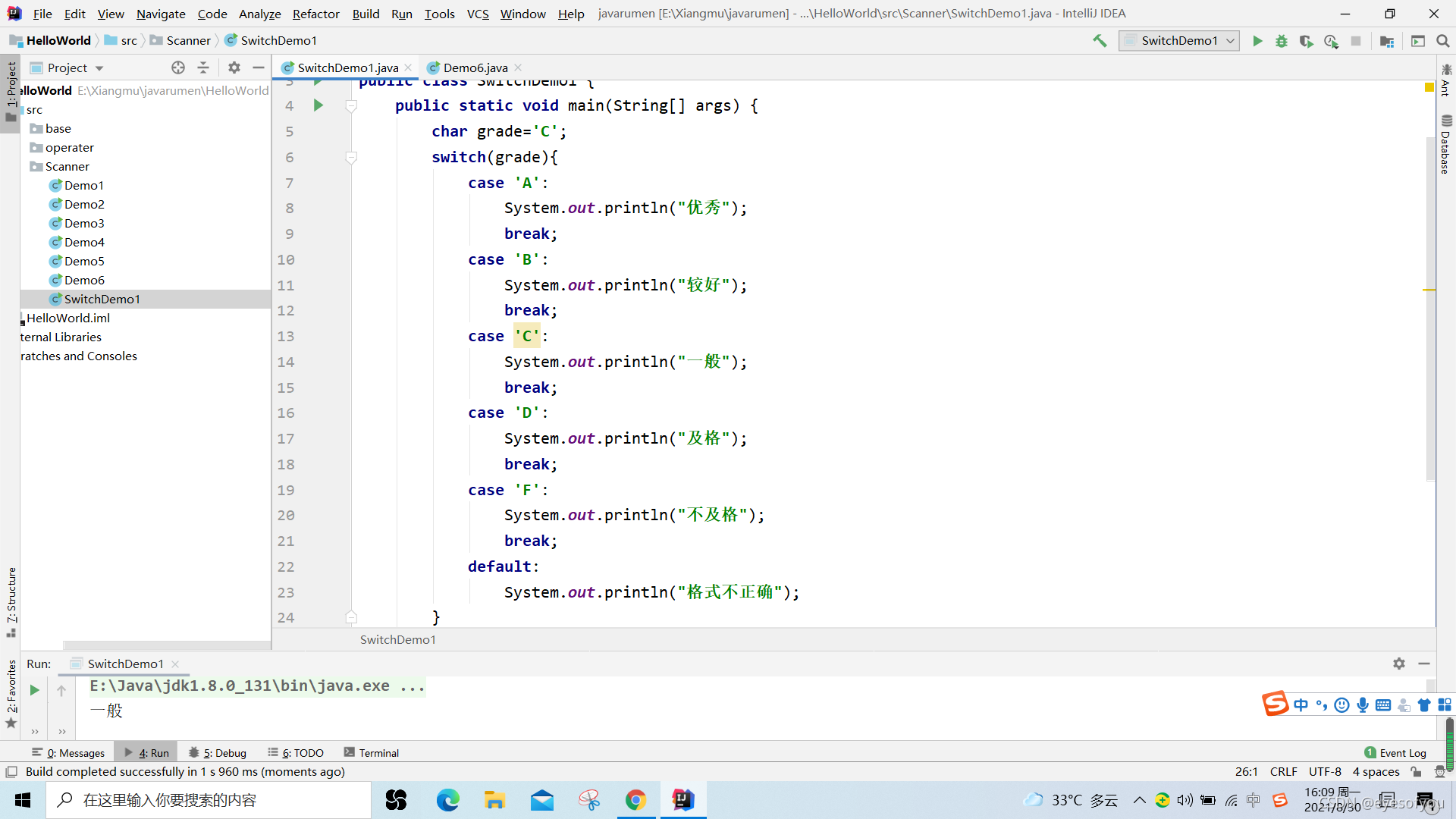Click the Windows search input box
Screen dimensions: 1456x819
point(209,800)
